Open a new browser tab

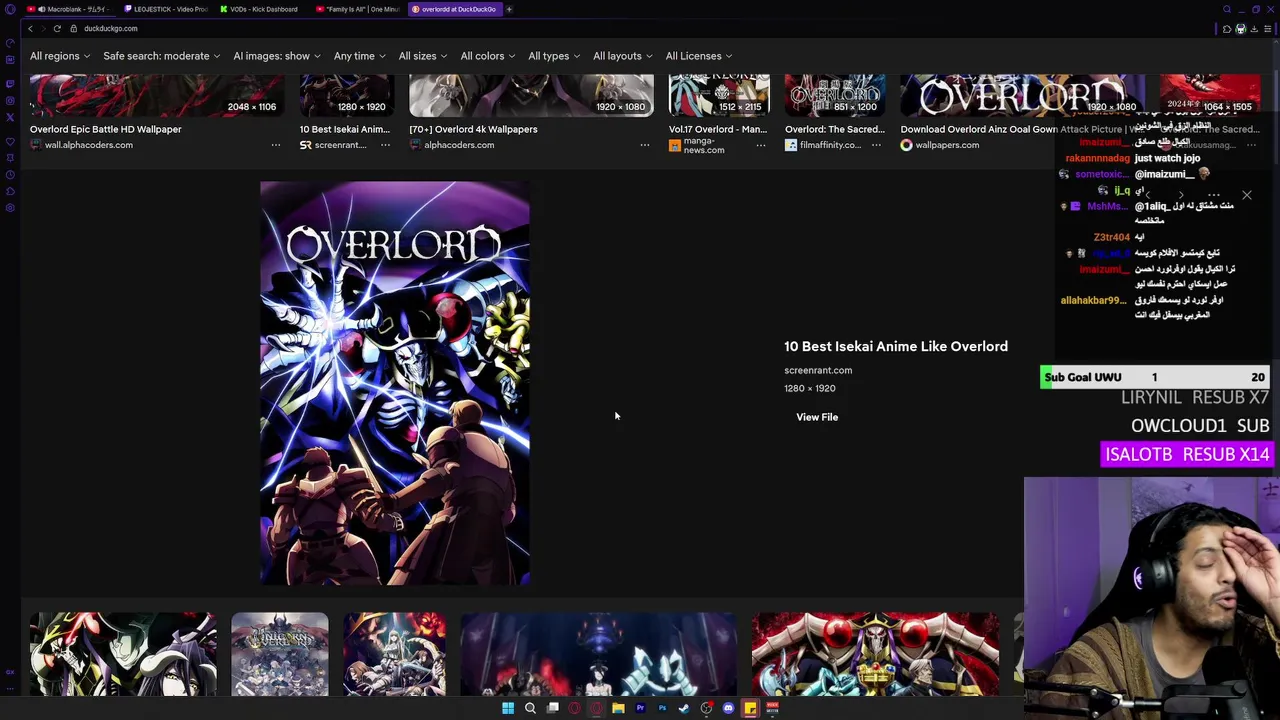509,9
